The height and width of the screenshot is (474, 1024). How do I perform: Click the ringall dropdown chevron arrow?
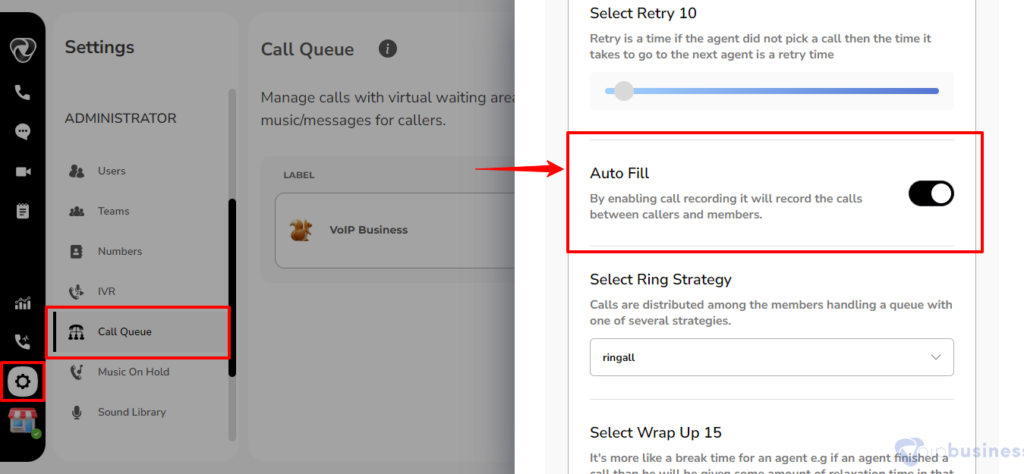click(936, 357)
